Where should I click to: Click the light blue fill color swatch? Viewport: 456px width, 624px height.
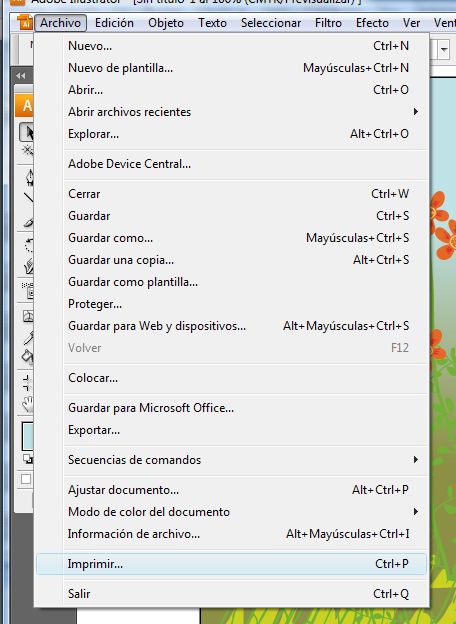[x=28, y=436]
